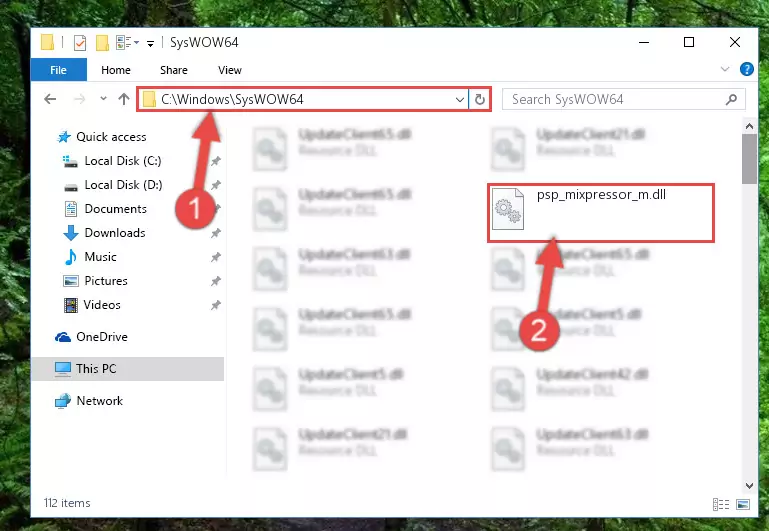This screenshot has width=769, height=531.
Task: Click the pin icon next to Pictures
Action: click(216, 281)
